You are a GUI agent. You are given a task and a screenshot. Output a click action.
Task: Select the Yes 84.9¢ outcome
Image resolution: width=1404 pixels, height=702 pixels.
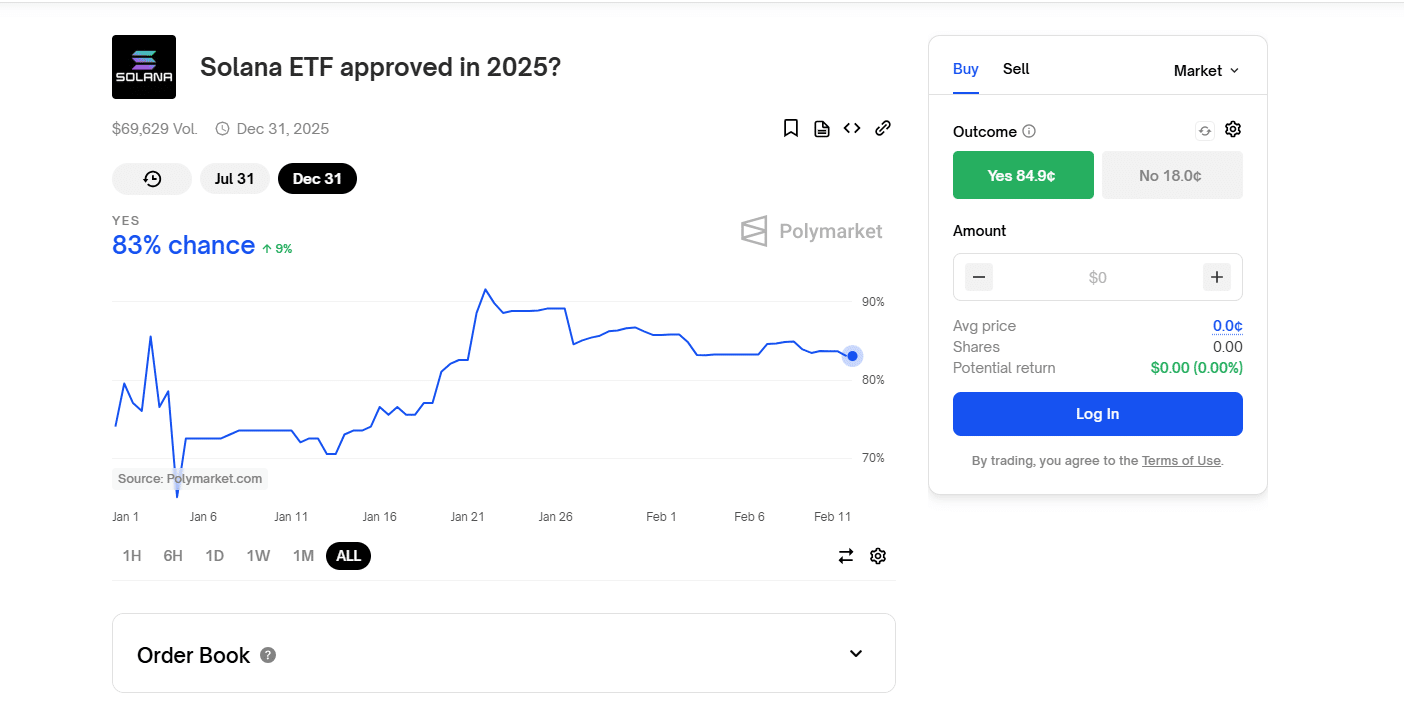1023,176
